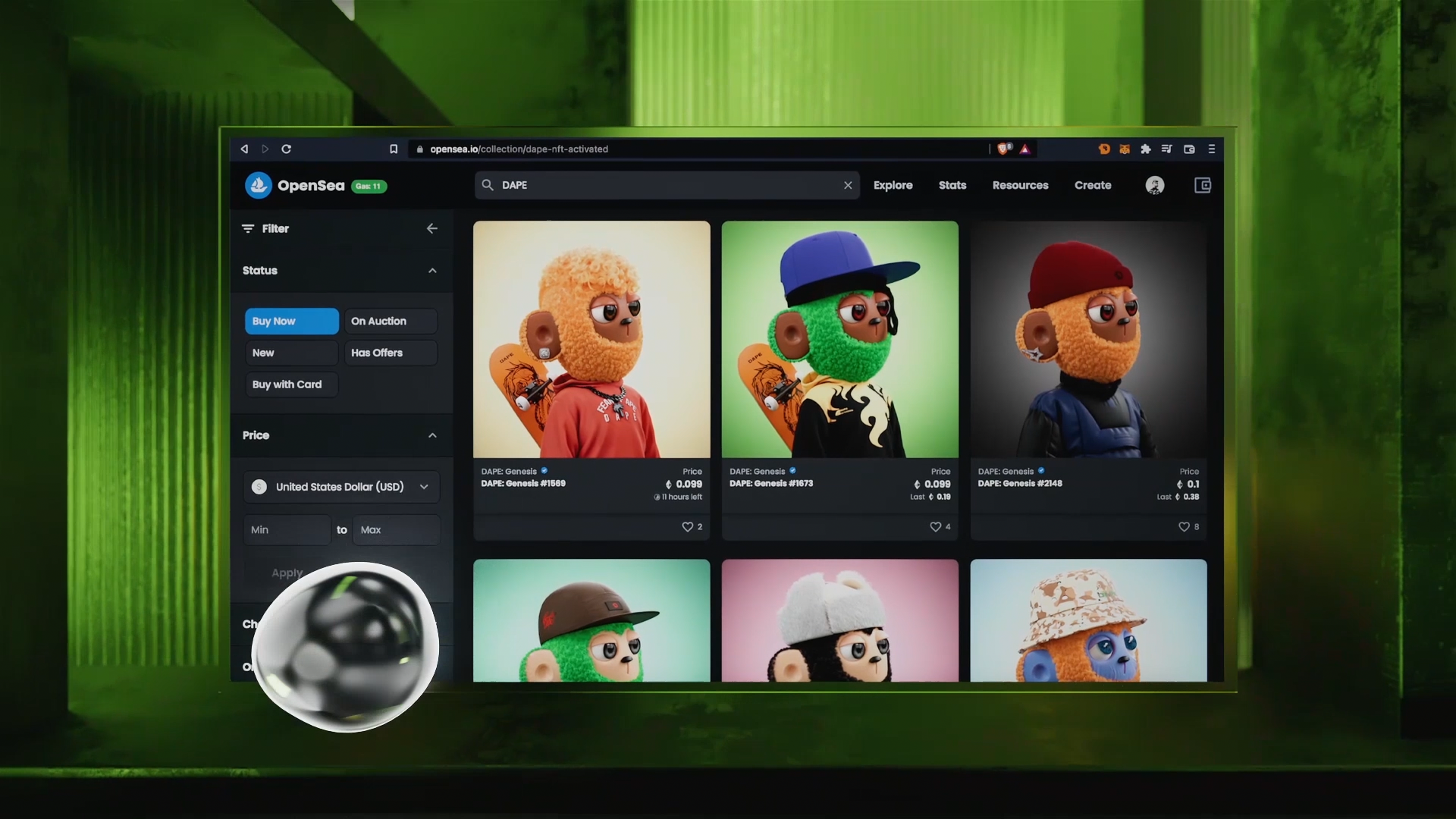Click the Last 0.19 price text
This screenshot has height=819, width=1456.
point(930,497)
